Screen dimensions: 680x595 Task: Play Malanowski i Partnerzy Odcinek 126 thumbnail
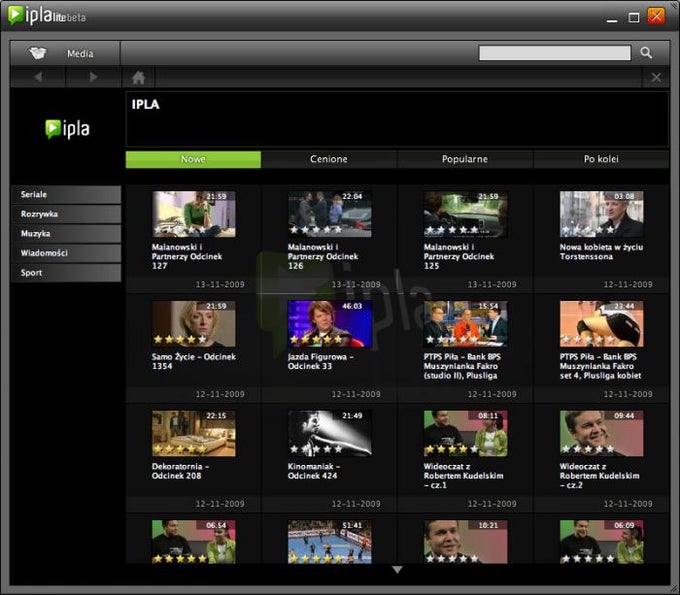pos(330,214)
